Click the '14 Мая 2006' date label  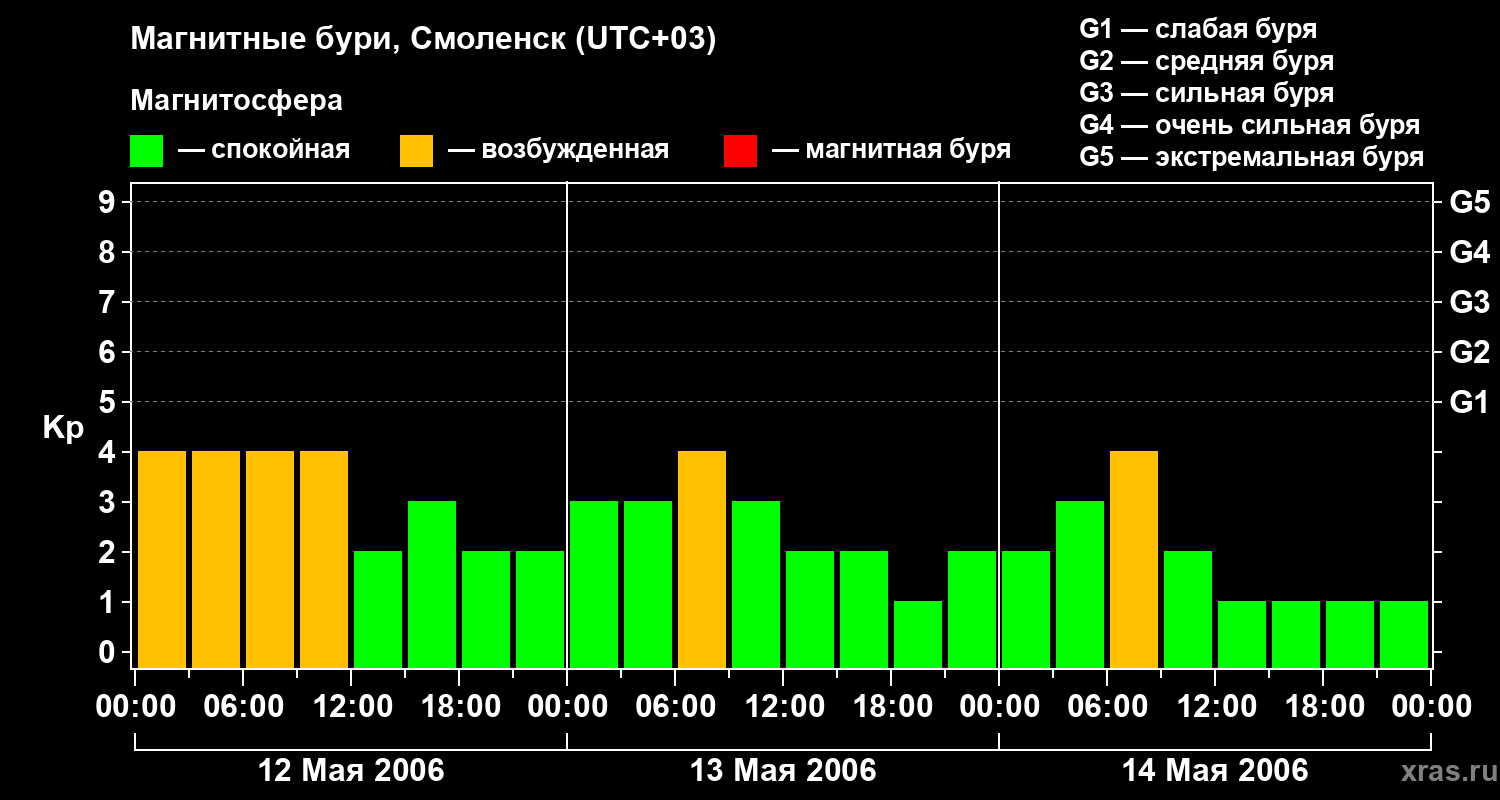pyautogui.click(x=1215, y=771)
